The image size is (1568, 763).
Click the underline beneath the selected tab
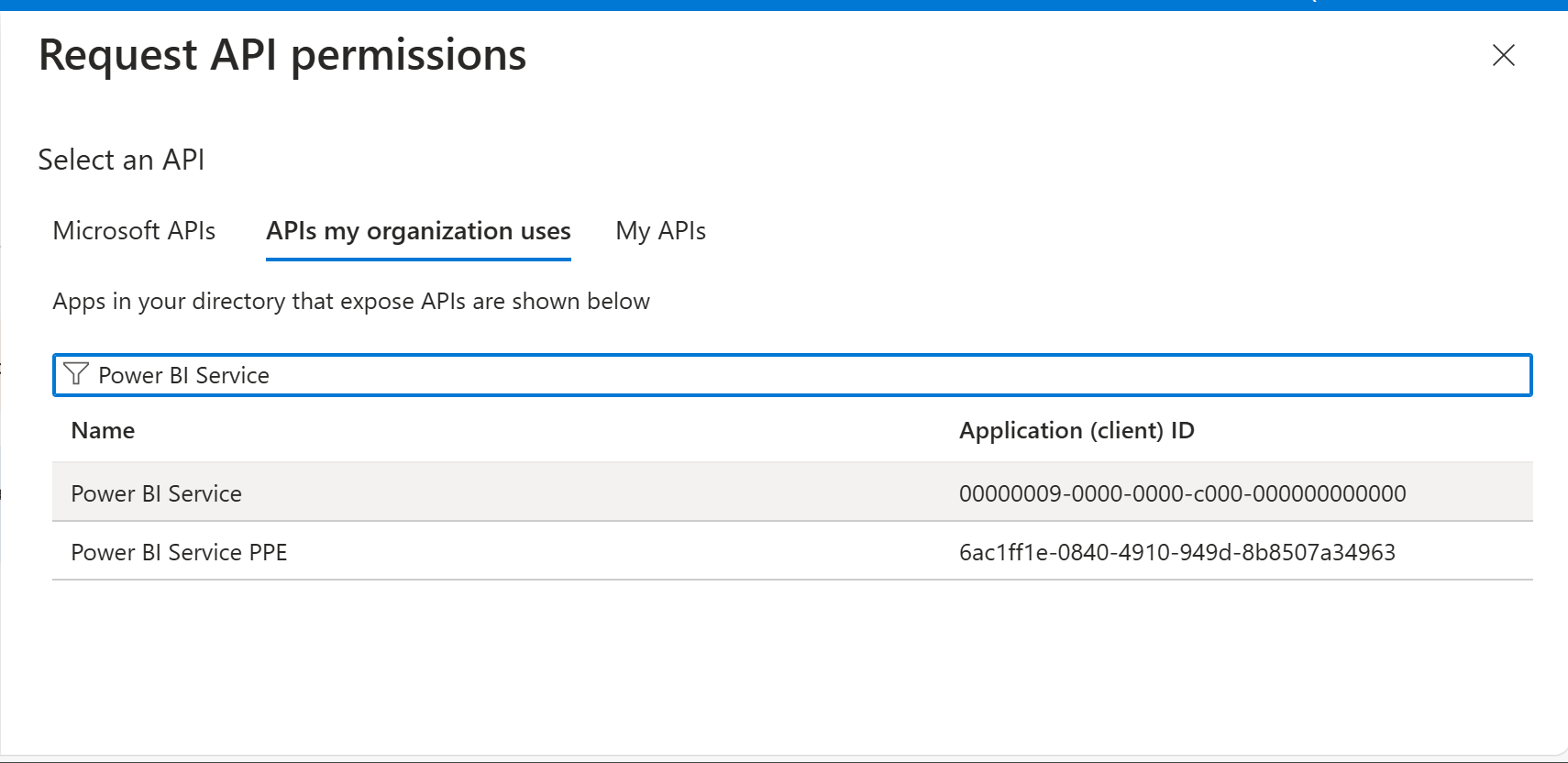tap(418, 260)
